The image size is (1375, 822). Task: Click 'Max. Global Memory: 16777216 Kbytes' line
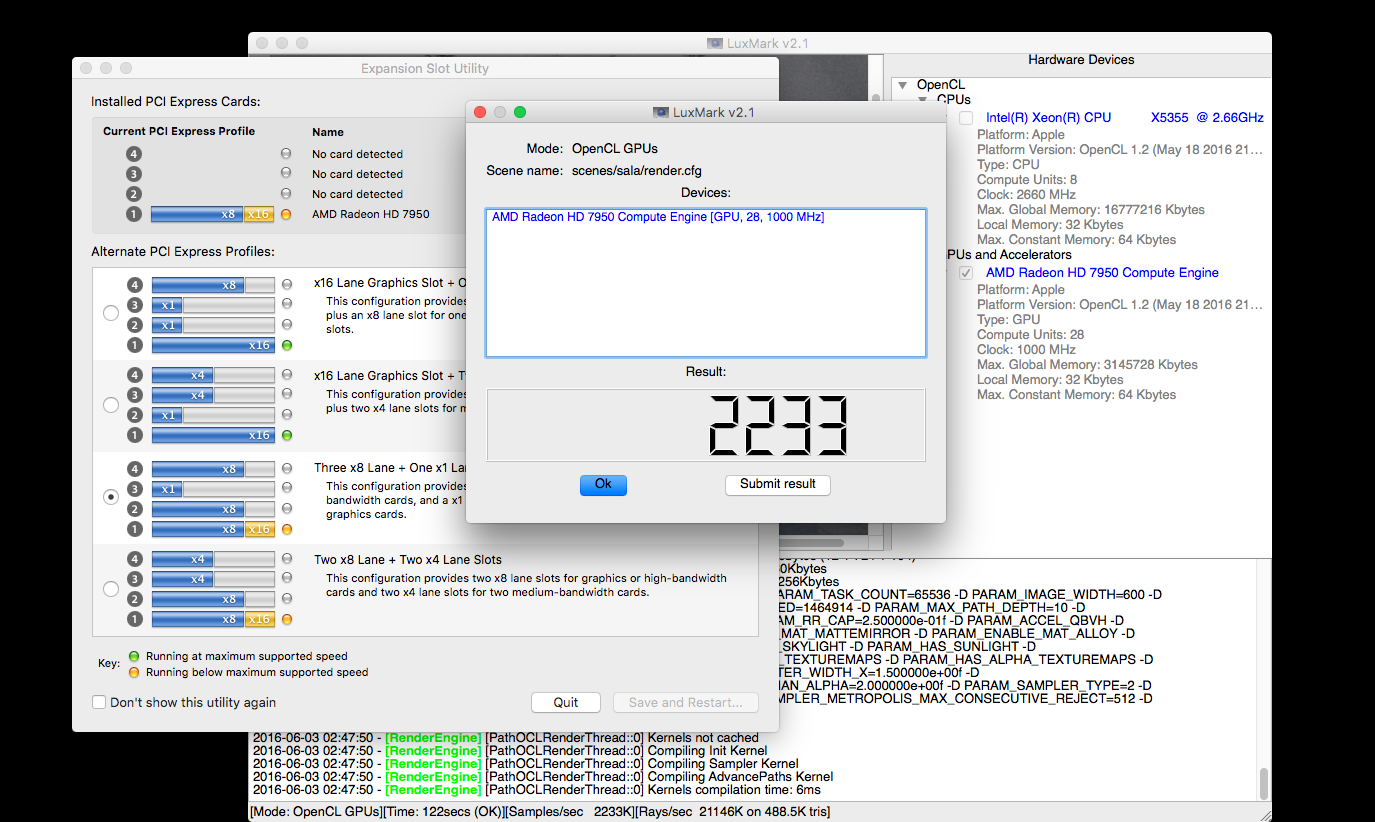tap(1091, 210)
